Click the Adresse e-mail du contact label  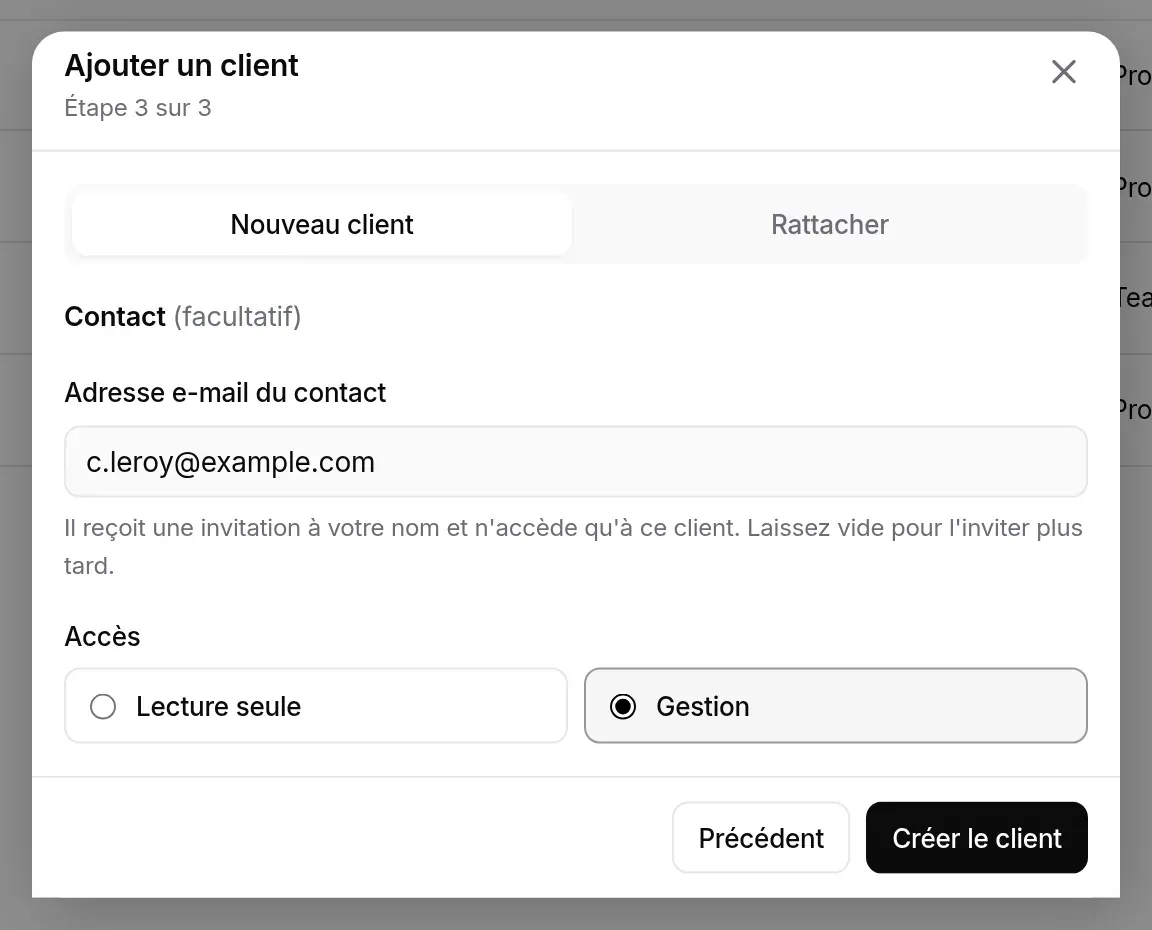[225, 392]
